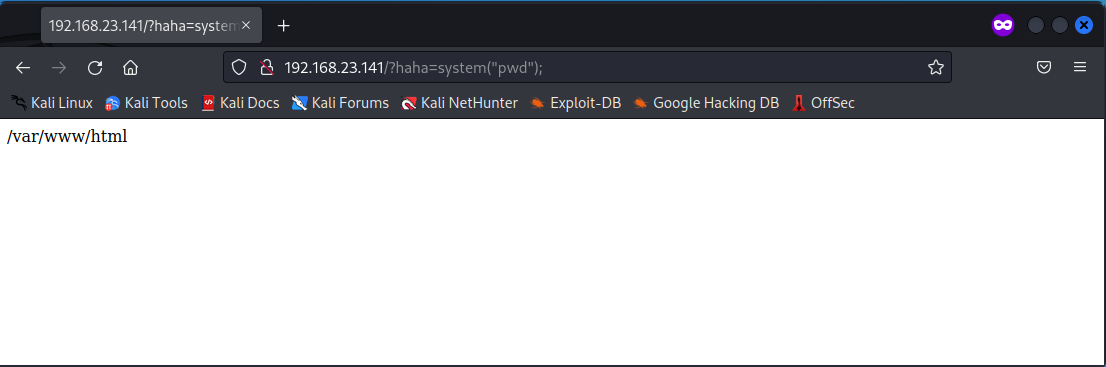
Task: Focus the URL address bar
Action: point(588,68)
